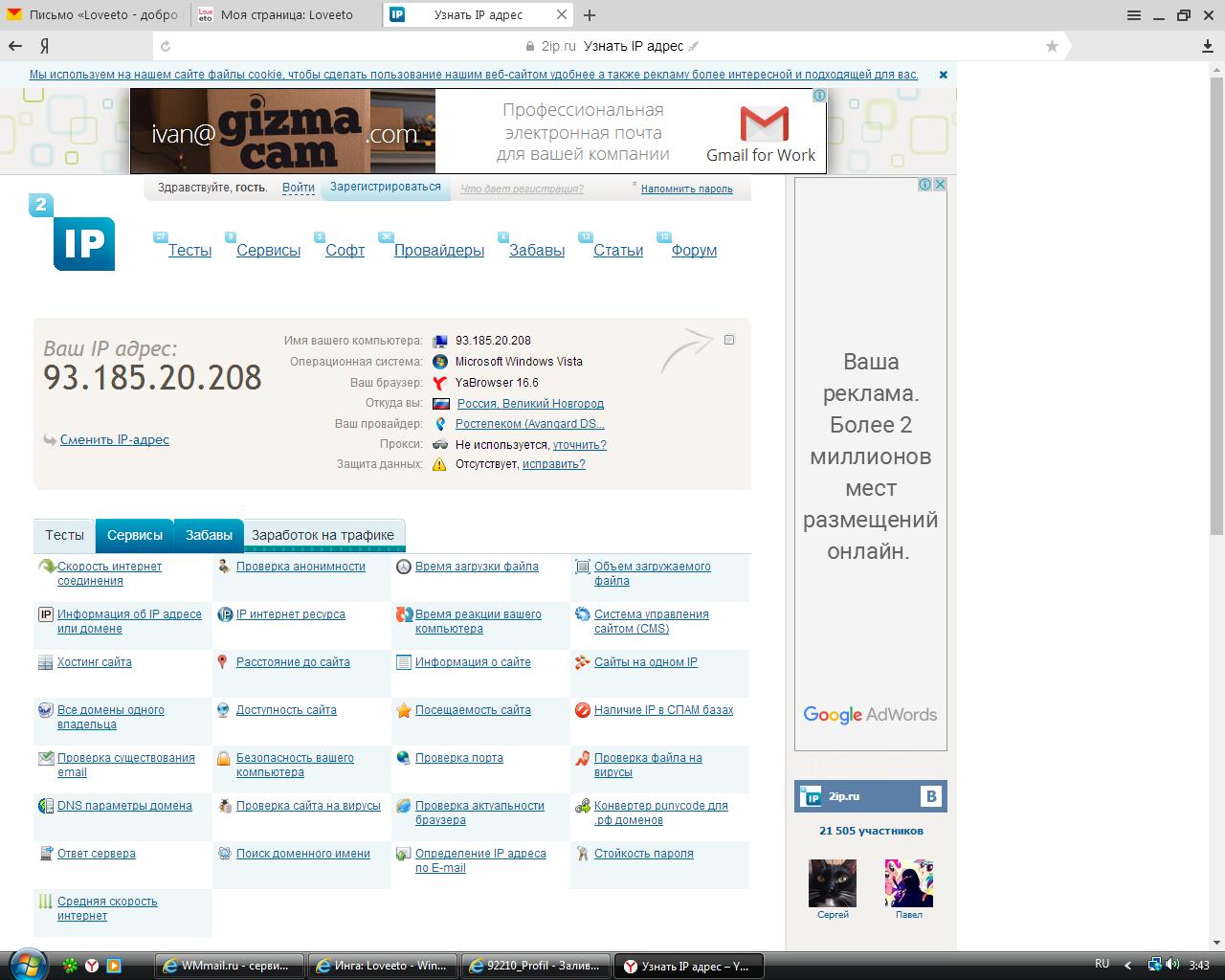Switch to '92210_Profil' taskbar window
The image size is (1225, 980).
(x=536, y=966)
